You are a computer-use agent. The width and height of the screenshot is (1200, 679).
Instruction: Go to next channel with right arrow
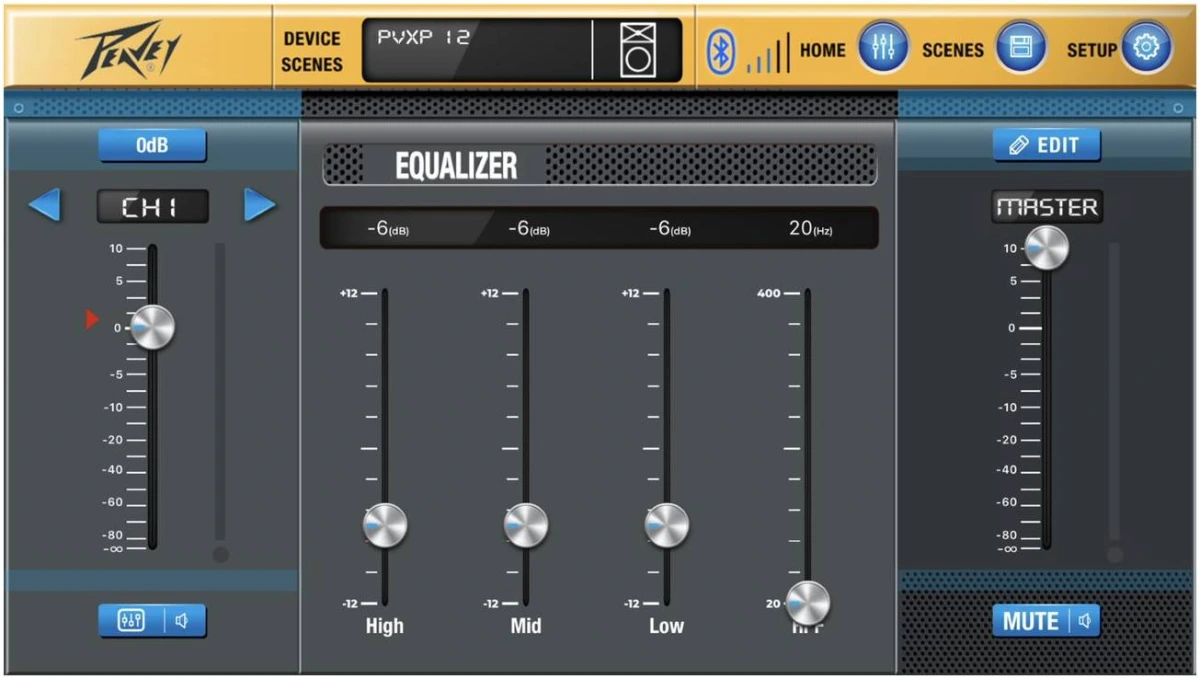point(260,206)
